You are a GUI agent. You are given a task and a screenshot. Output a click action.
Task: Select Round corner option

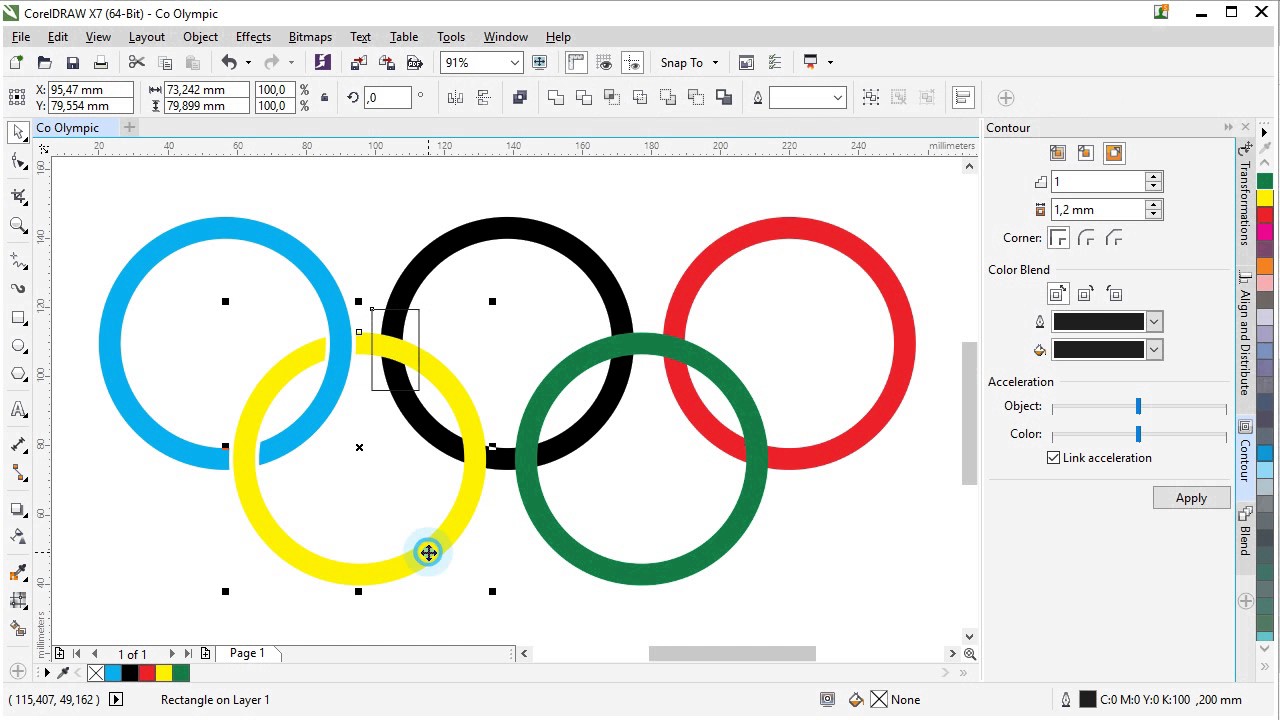pyautogui.click(x=1086, y=238)
